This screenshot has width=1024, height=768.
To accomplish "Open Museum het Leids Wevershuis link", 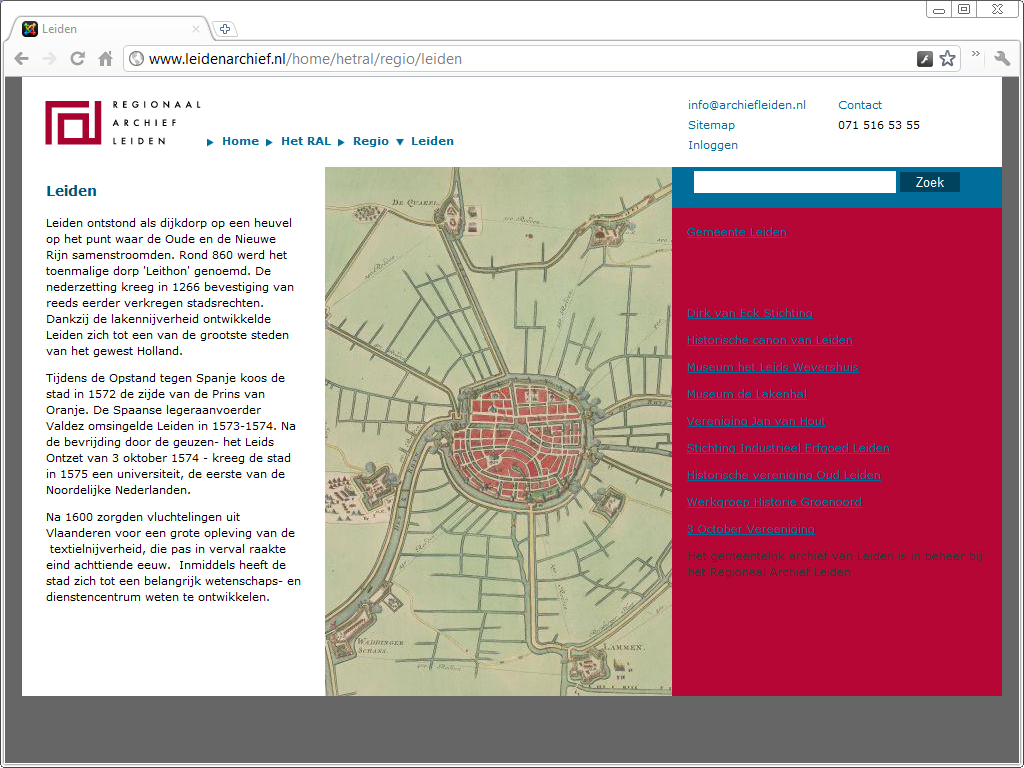I will (x=773, y=367).
